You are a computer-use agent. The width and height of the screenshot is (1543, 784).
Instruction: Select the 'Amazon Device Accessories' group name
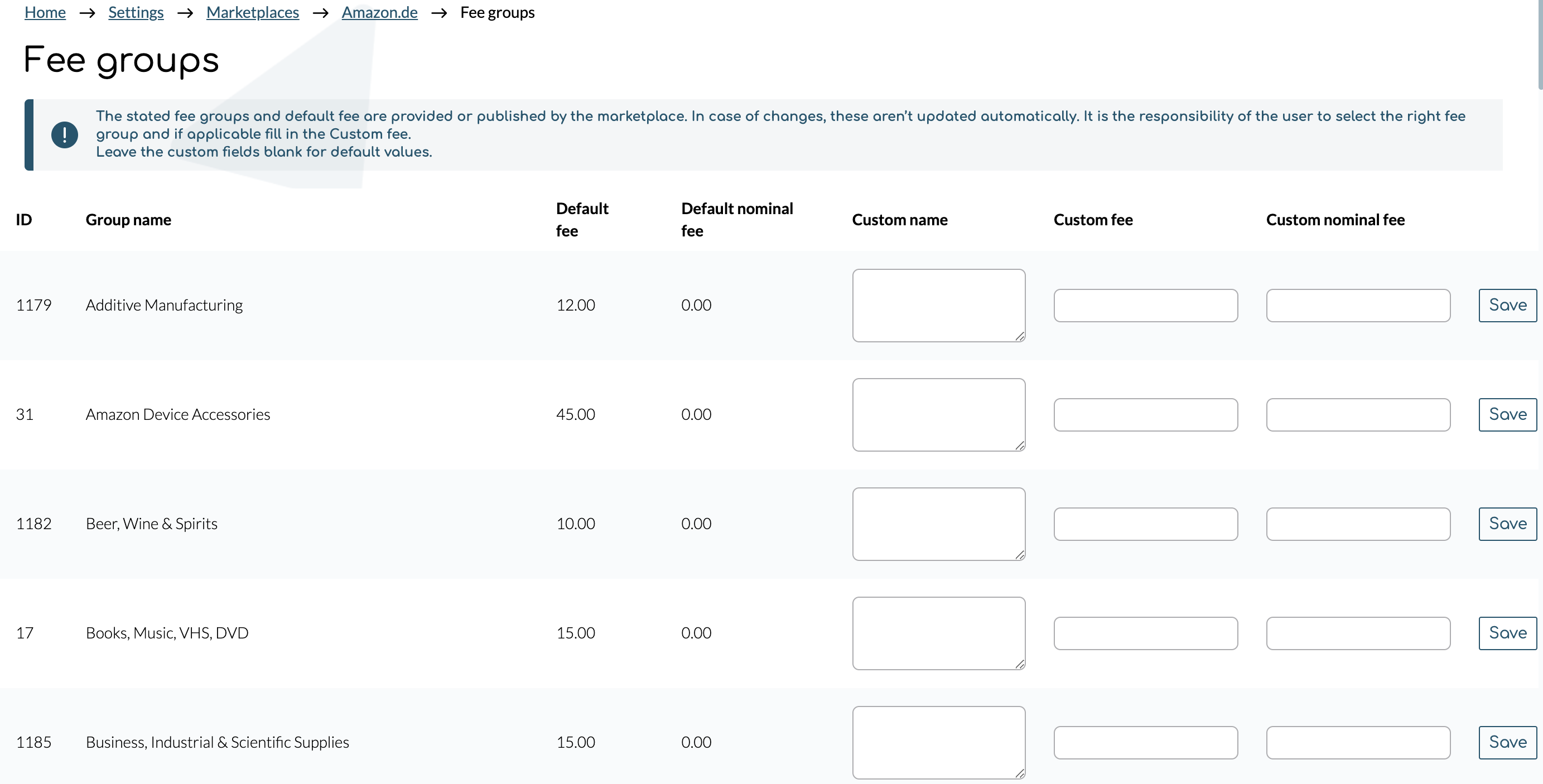pos(178,414)
